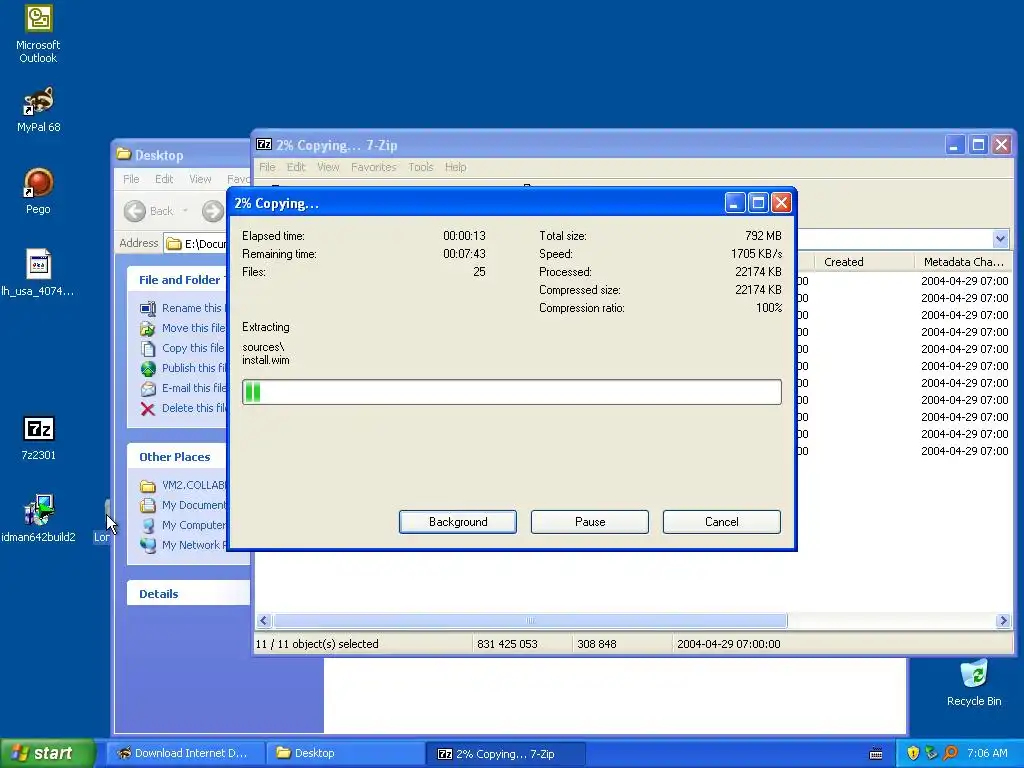
Task: Switch to 2% Copying 7-Zip taskbar button
Action: point(506,754)
